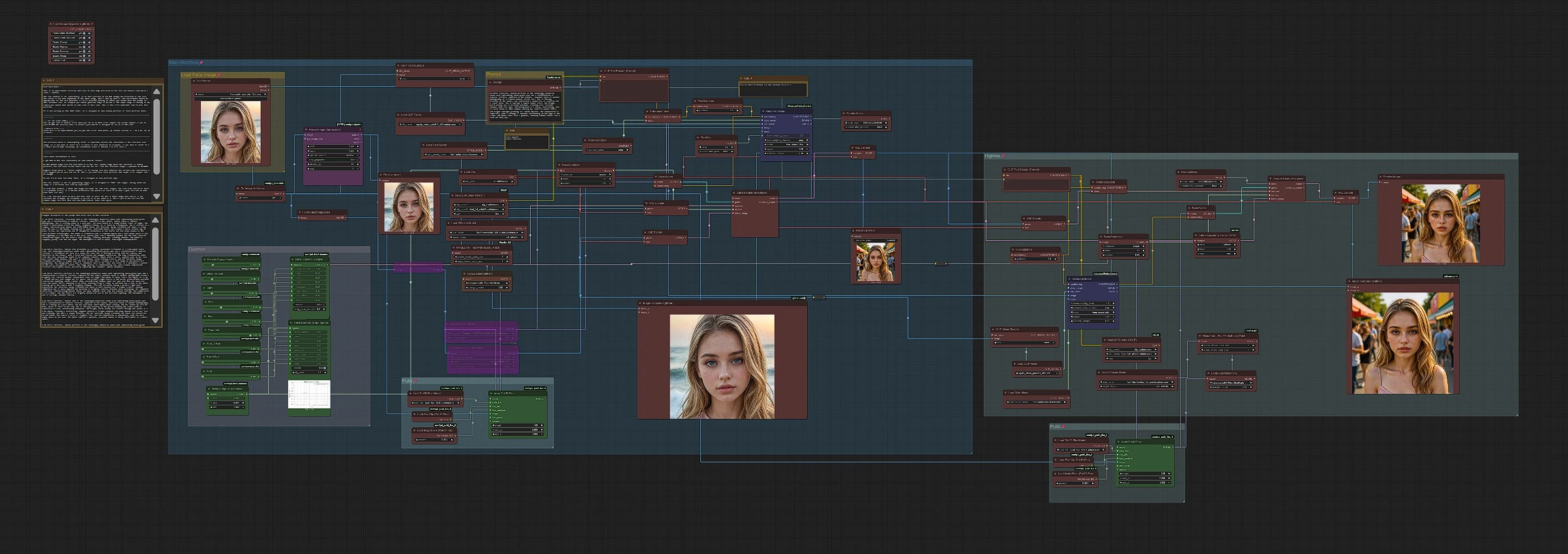Click pin on Fast Groups Bypasser title

92,24
